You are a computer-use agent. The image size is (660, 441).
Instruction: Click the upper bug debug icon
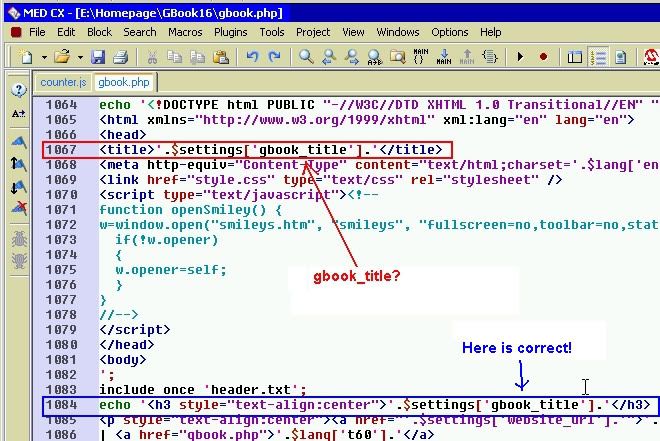coord(19,239)
